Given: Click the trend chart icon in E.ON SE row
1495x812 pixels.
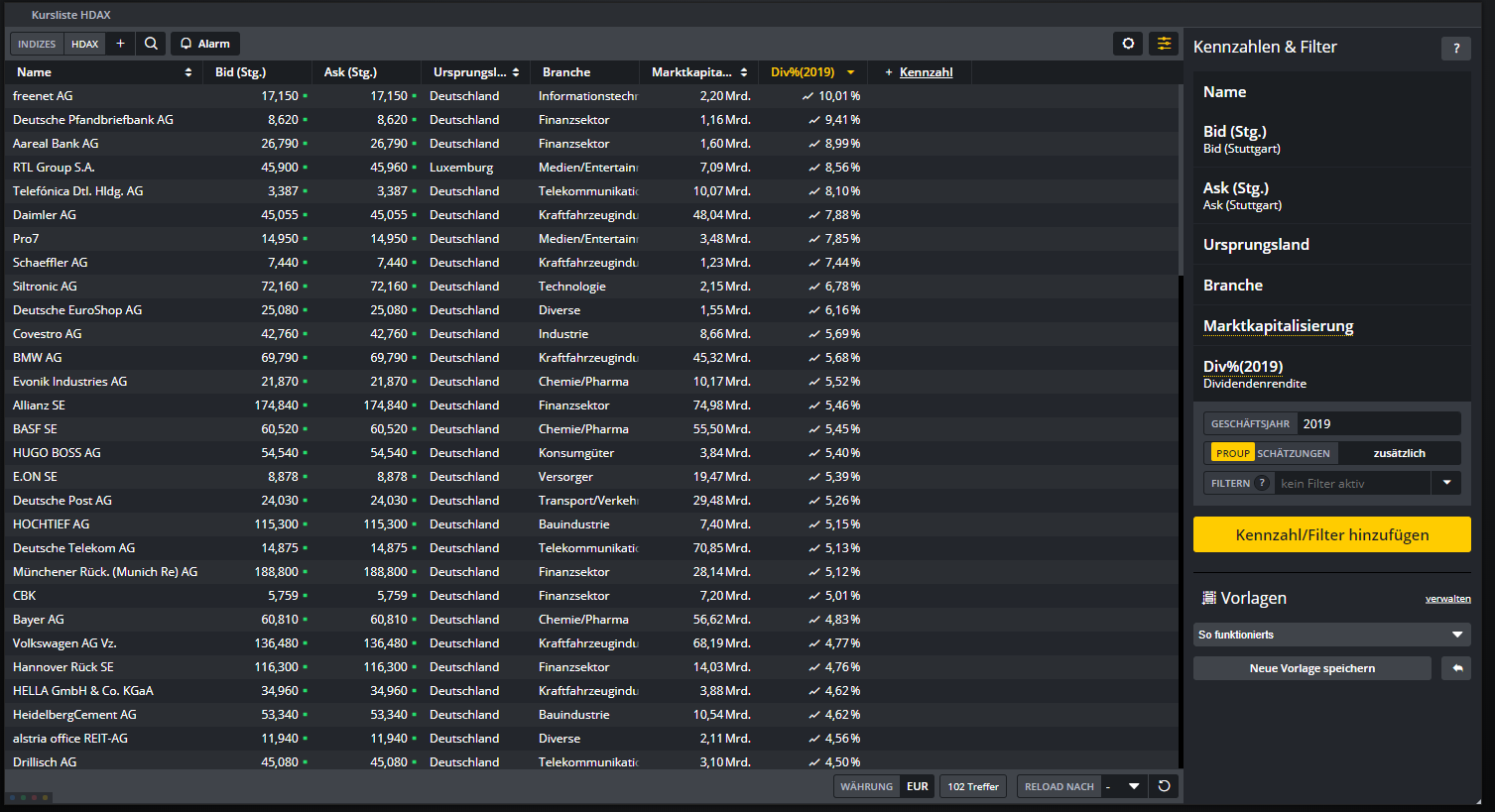Looking at the screenshot, I should pyautogui.click(x=814, y=477).
